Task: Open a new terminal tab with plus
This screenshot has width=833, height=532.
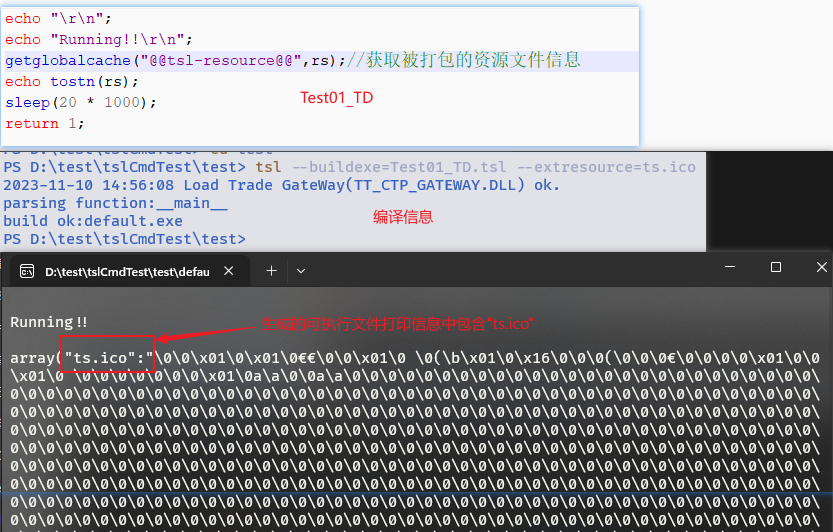Action: pyautogui.click(x=271, y=270)
